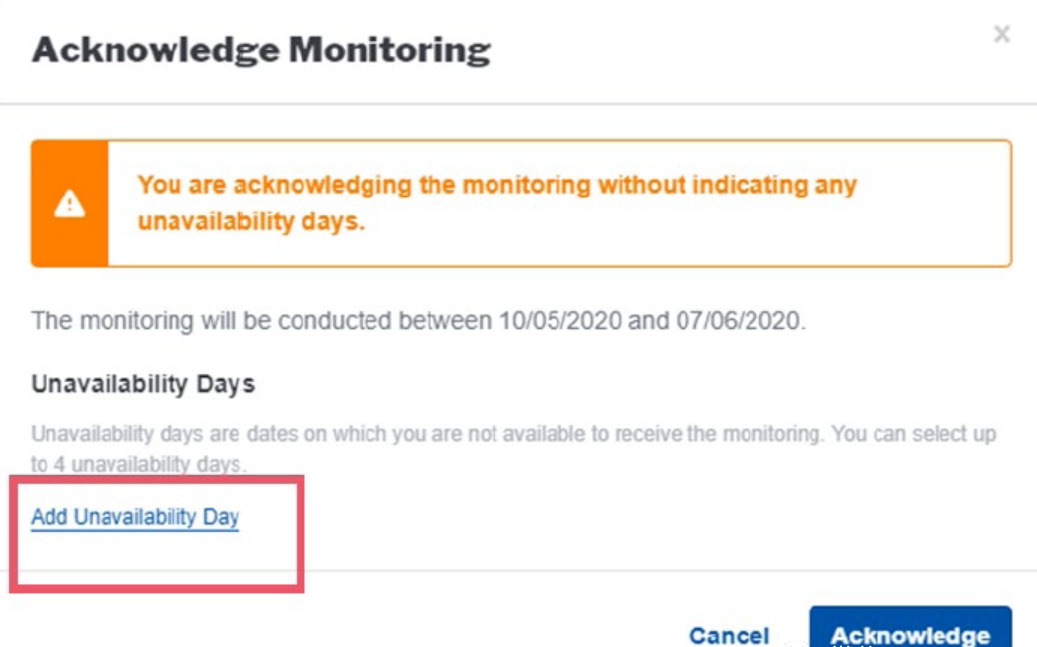
Task: Click the Acknowledge Monitoring dialog title
Action: pyautogui.click(x=261, y=50)
